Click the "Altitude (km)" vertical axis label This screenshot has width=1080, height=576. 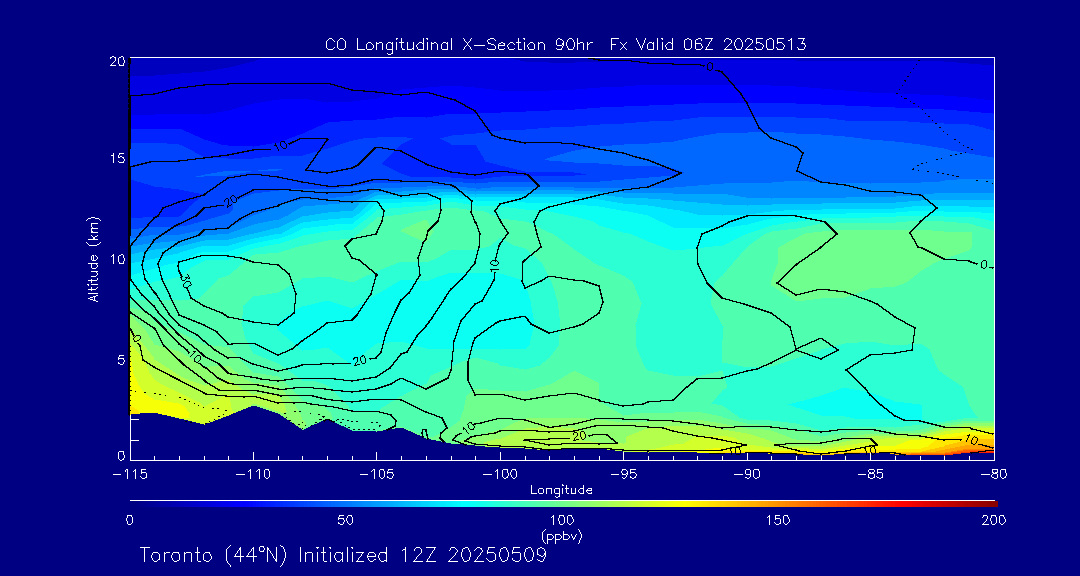pyautogui.click(x=93, y=259)
